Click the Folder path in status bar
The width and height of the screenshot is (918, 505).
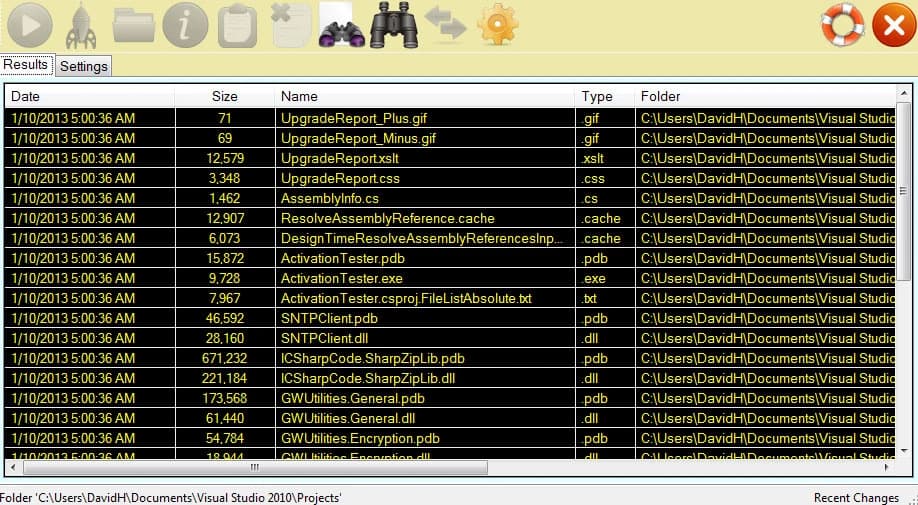170,498
